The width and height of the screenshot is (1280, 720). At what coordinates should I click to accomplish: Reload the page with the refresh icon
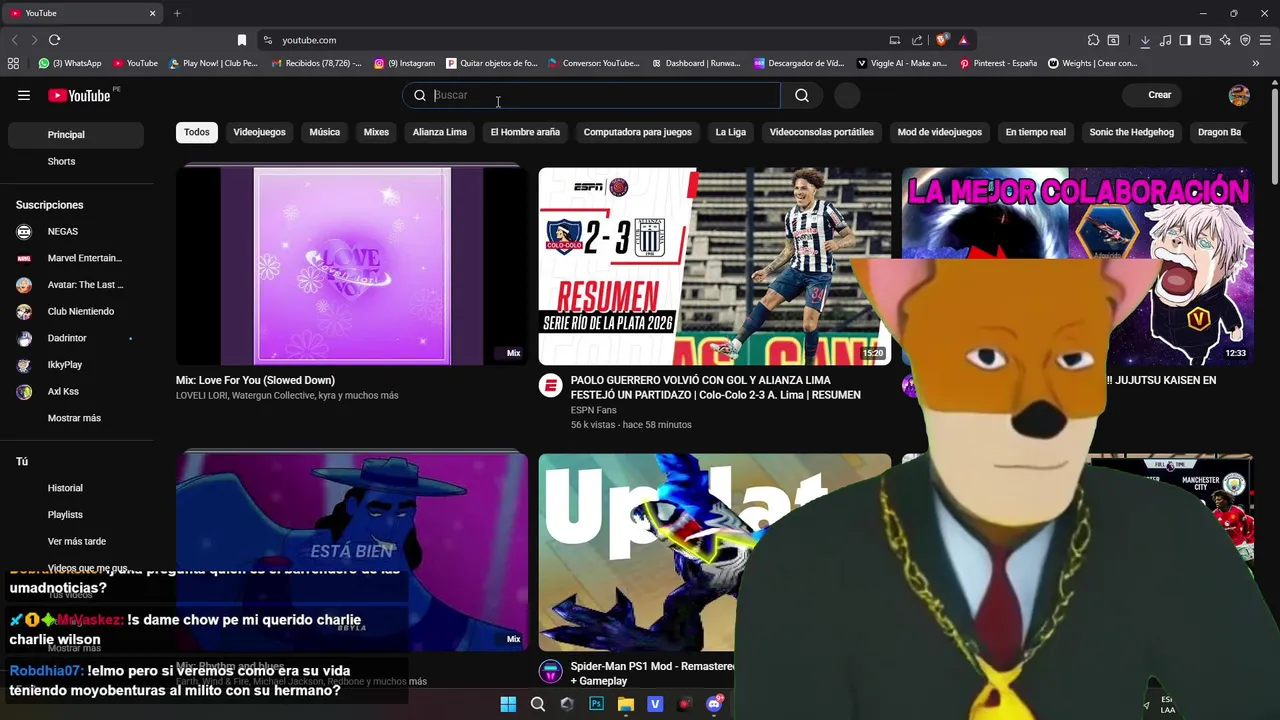pos(54,40)
